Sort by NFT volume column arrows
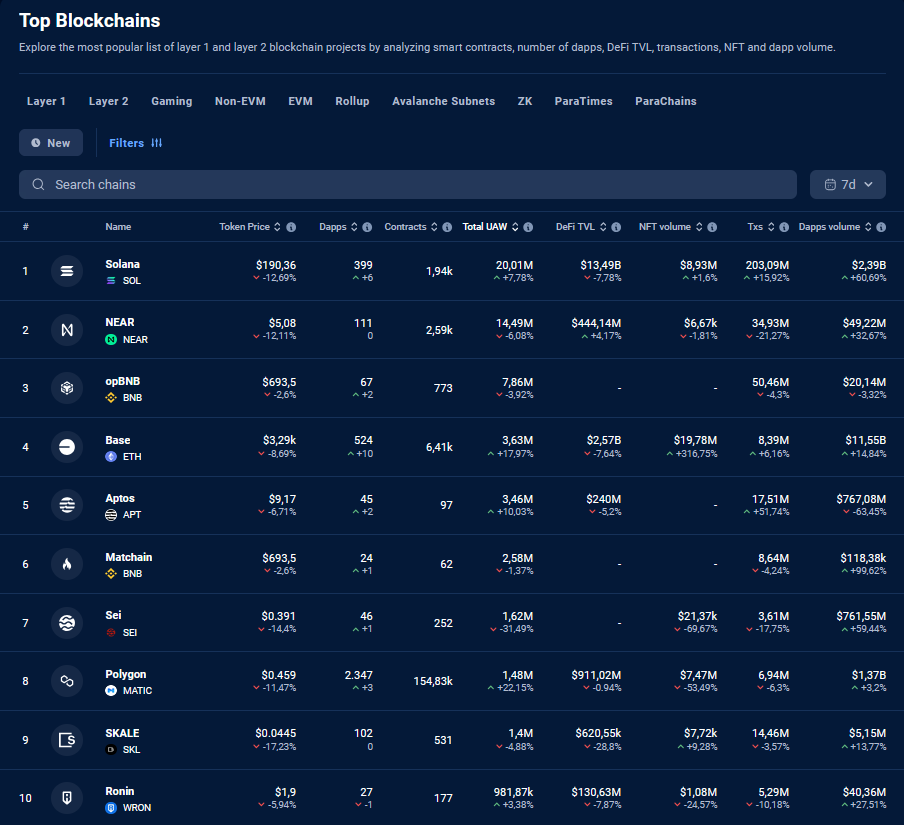The width and height of the screenshot is (904, 825). point(699,227)
